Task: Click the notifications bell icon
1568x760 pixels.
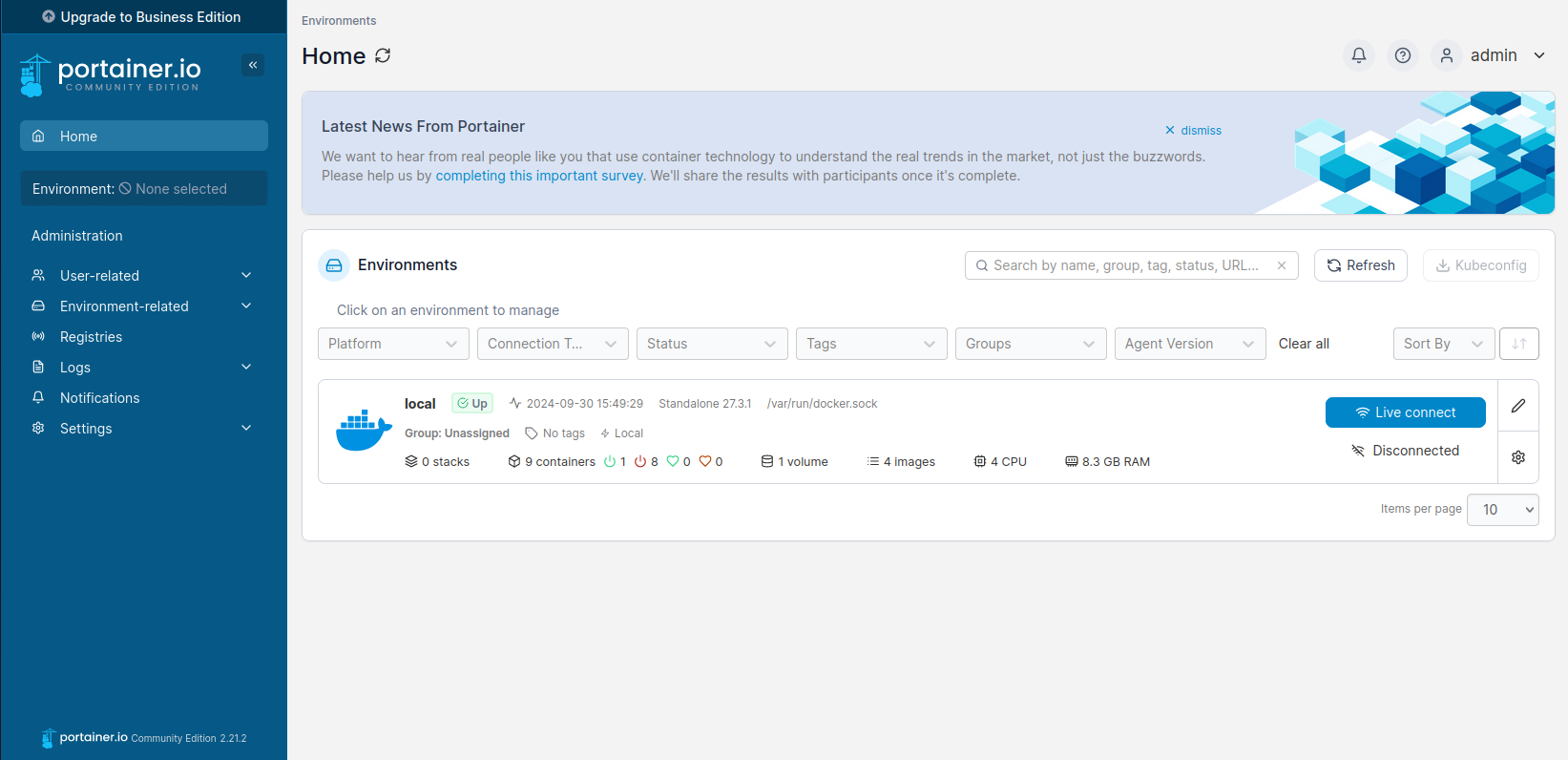Action: pyautogui.click(x=1359, y=55)
